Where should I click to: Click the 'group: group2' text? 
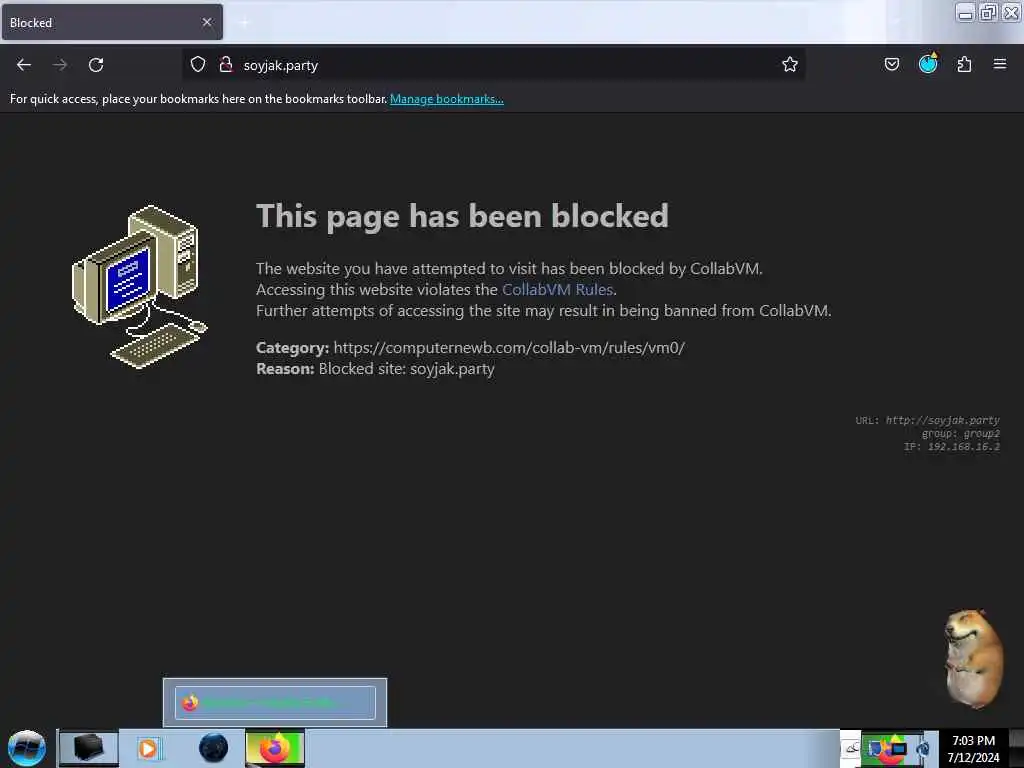tap(961, 434)
